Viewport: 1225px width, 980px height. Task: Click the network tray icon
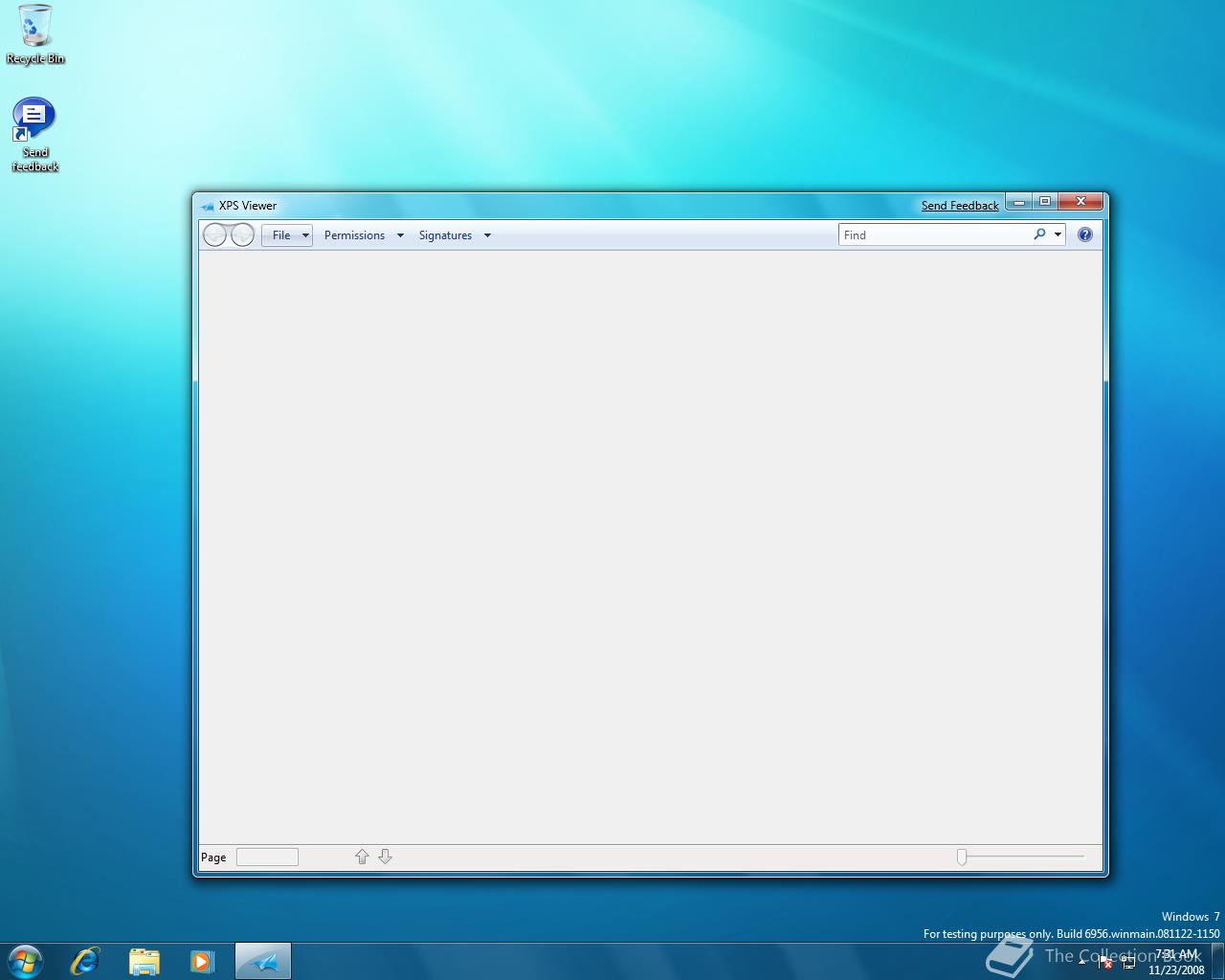click(x=1129, y=962)
